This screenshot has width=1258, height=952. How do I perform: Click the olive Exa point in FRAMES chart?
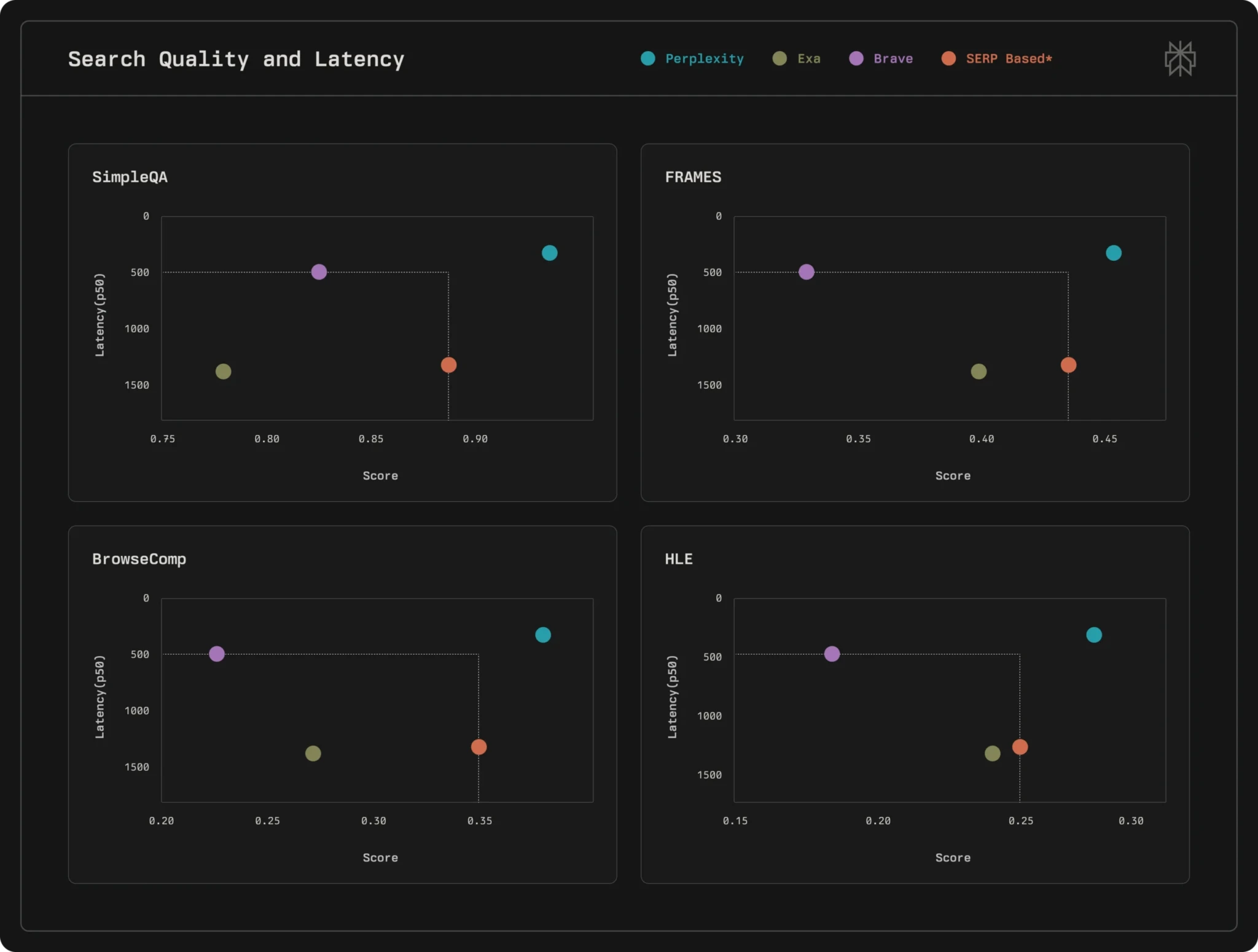(x=978, y=371)
